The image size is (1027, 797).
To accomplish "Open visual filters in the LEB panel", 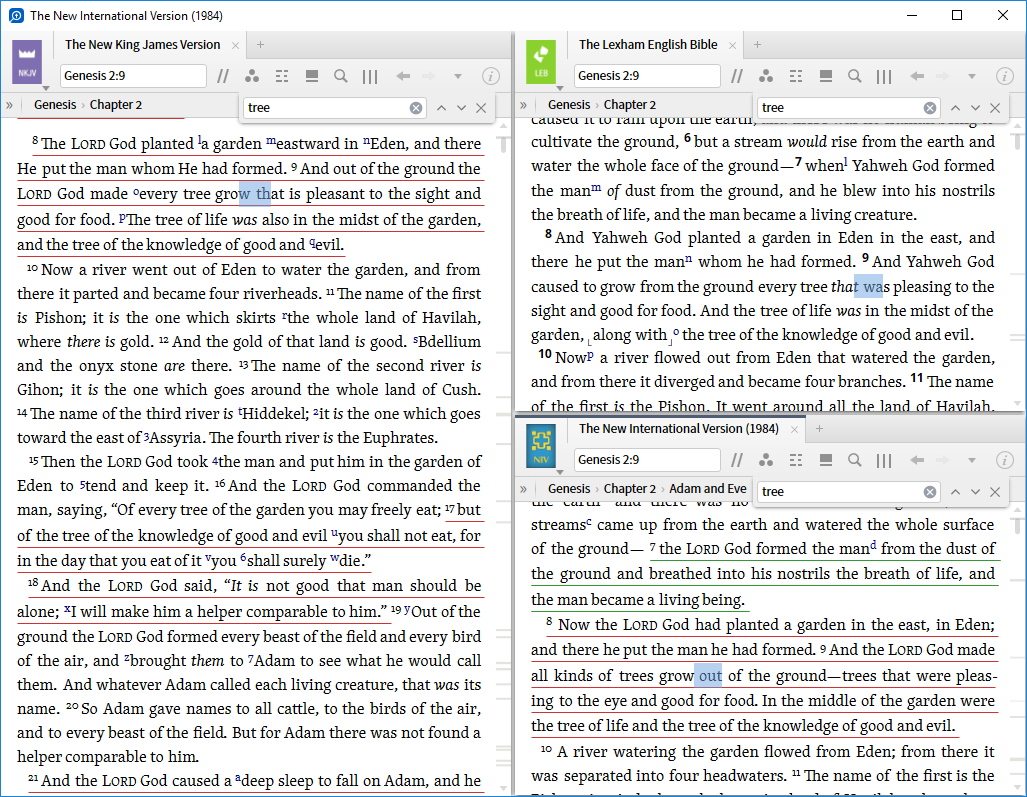I will [766, 76].
